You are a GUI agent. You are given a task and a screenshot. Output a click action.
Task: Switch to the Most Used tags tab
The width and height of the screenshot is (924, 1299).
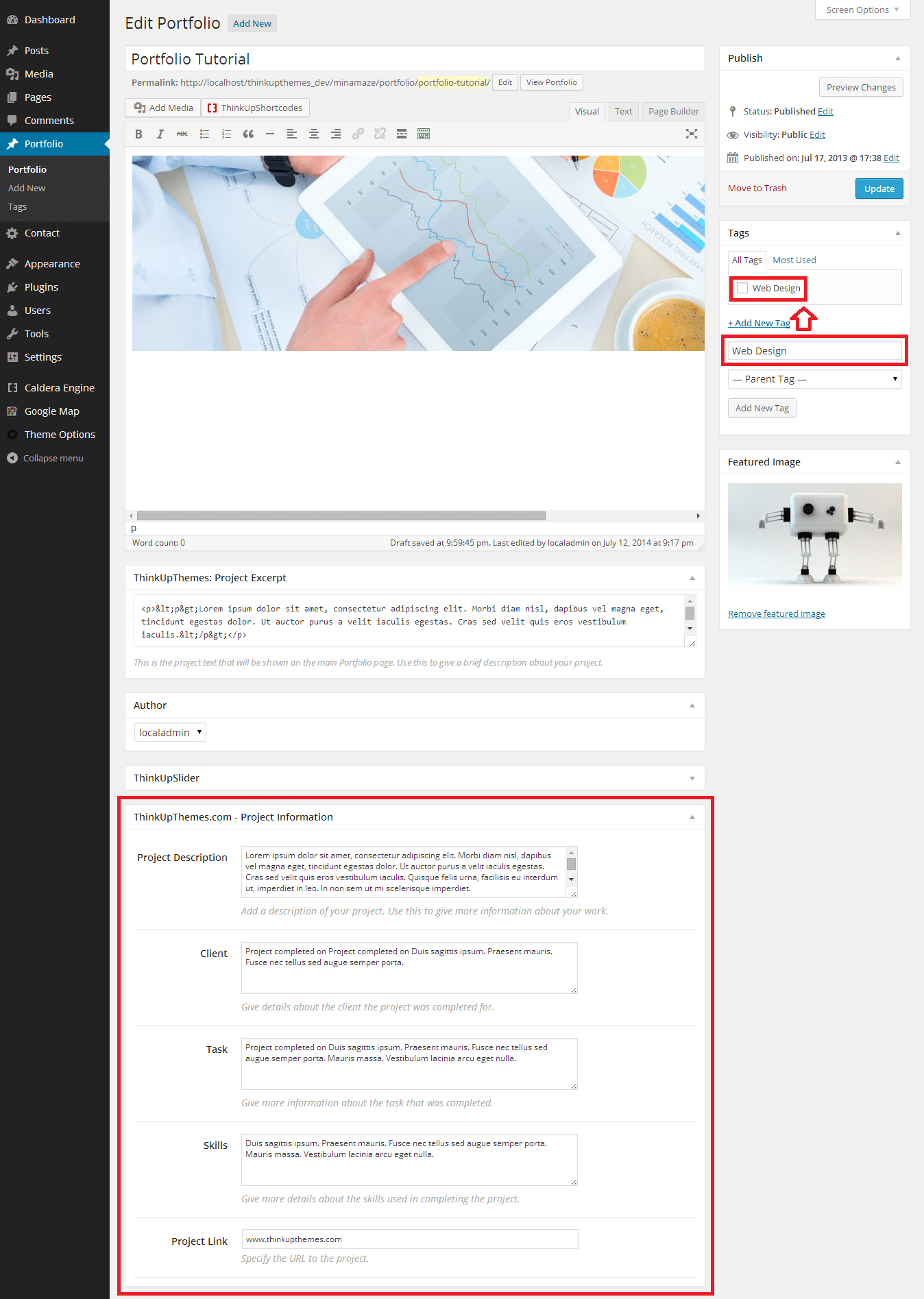click(794, 260)
